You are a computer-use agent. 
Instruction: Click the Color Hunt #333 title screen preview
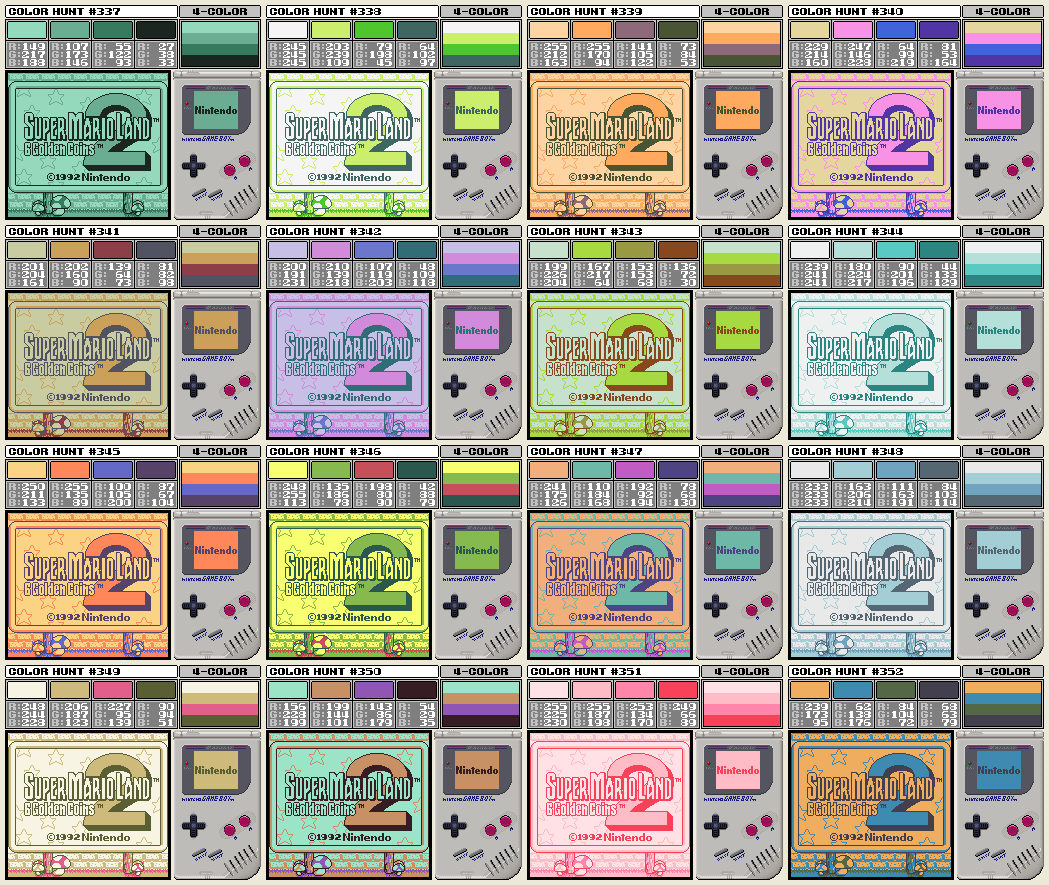coord(349,145)
